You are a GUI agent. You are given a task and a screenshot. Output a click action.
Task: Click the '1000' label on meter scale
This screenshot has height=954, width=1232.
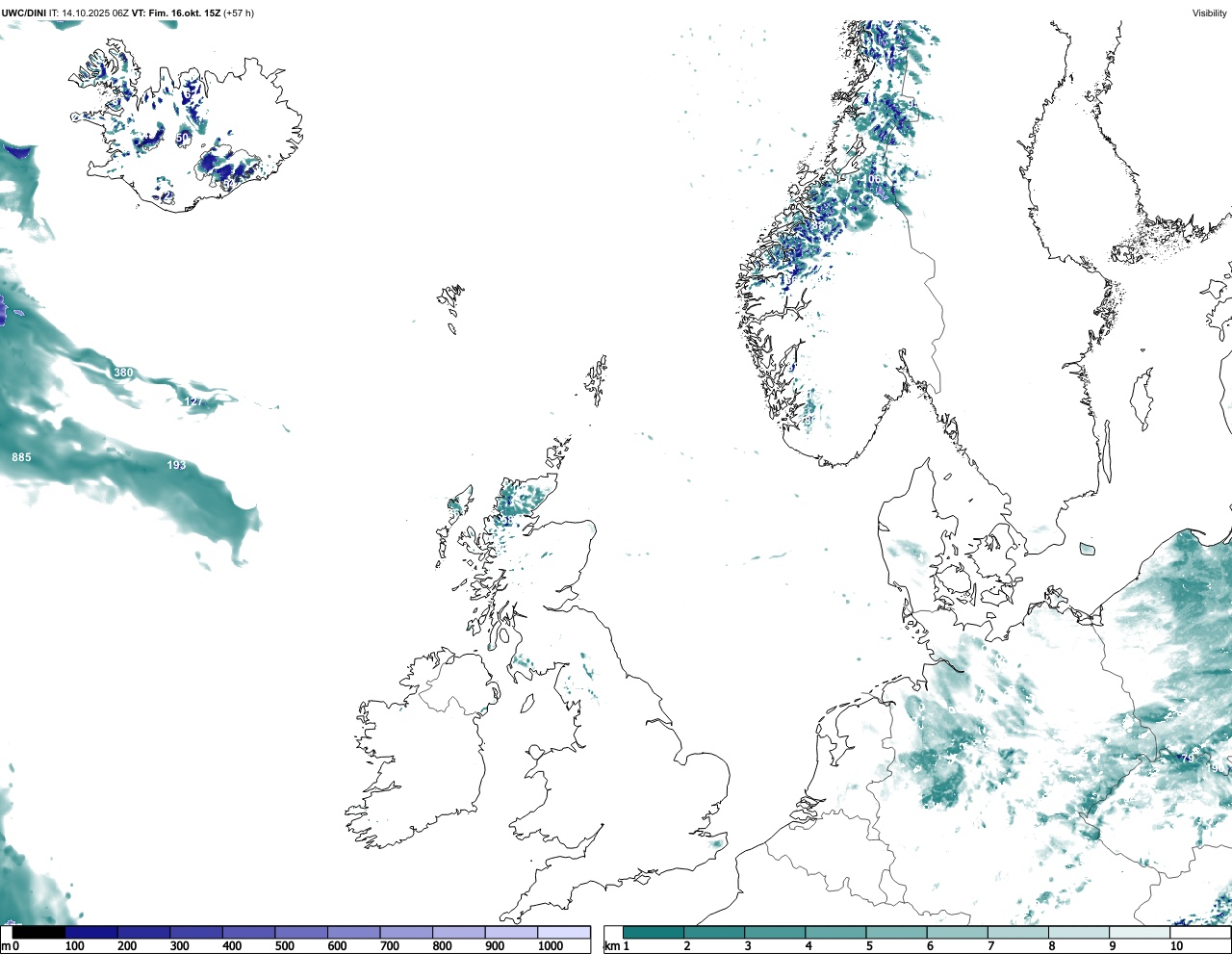pos(551,946)
